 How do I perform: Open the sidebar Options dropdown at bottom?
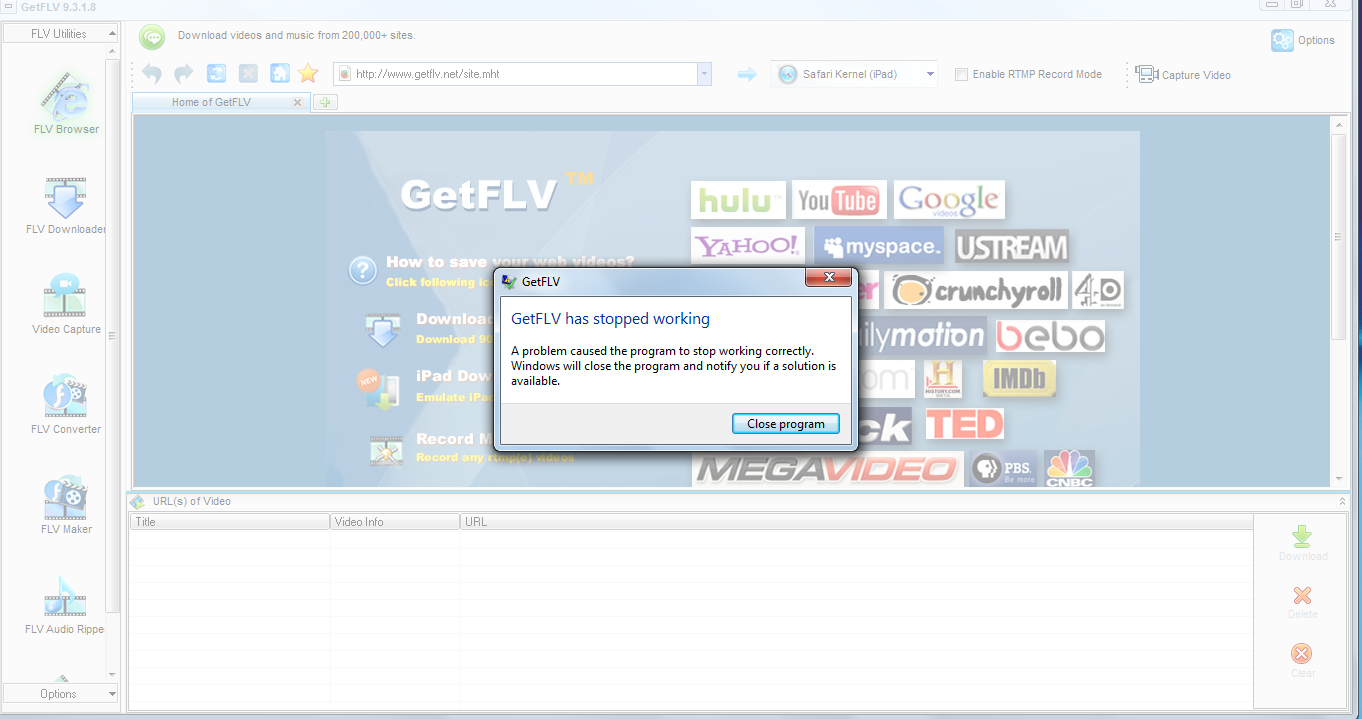61,694
